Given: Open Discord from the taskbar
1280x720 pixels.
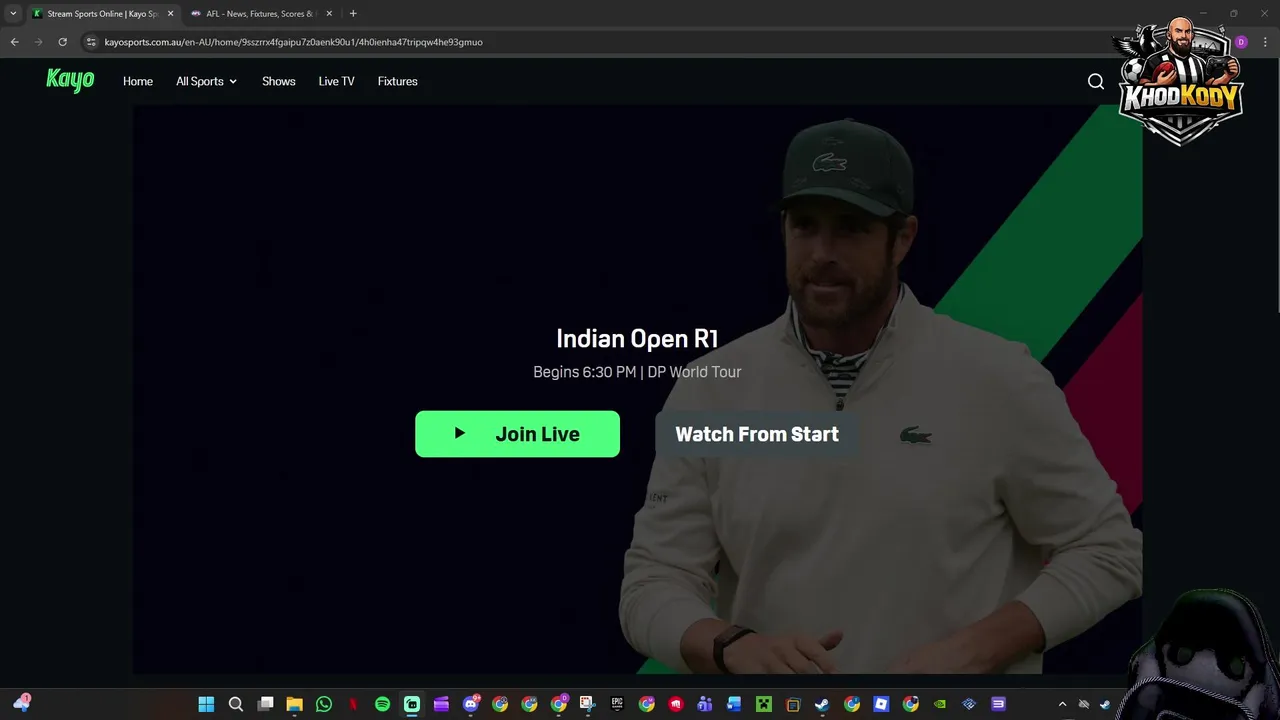Looking at the screenshot, I should point(471,704).
